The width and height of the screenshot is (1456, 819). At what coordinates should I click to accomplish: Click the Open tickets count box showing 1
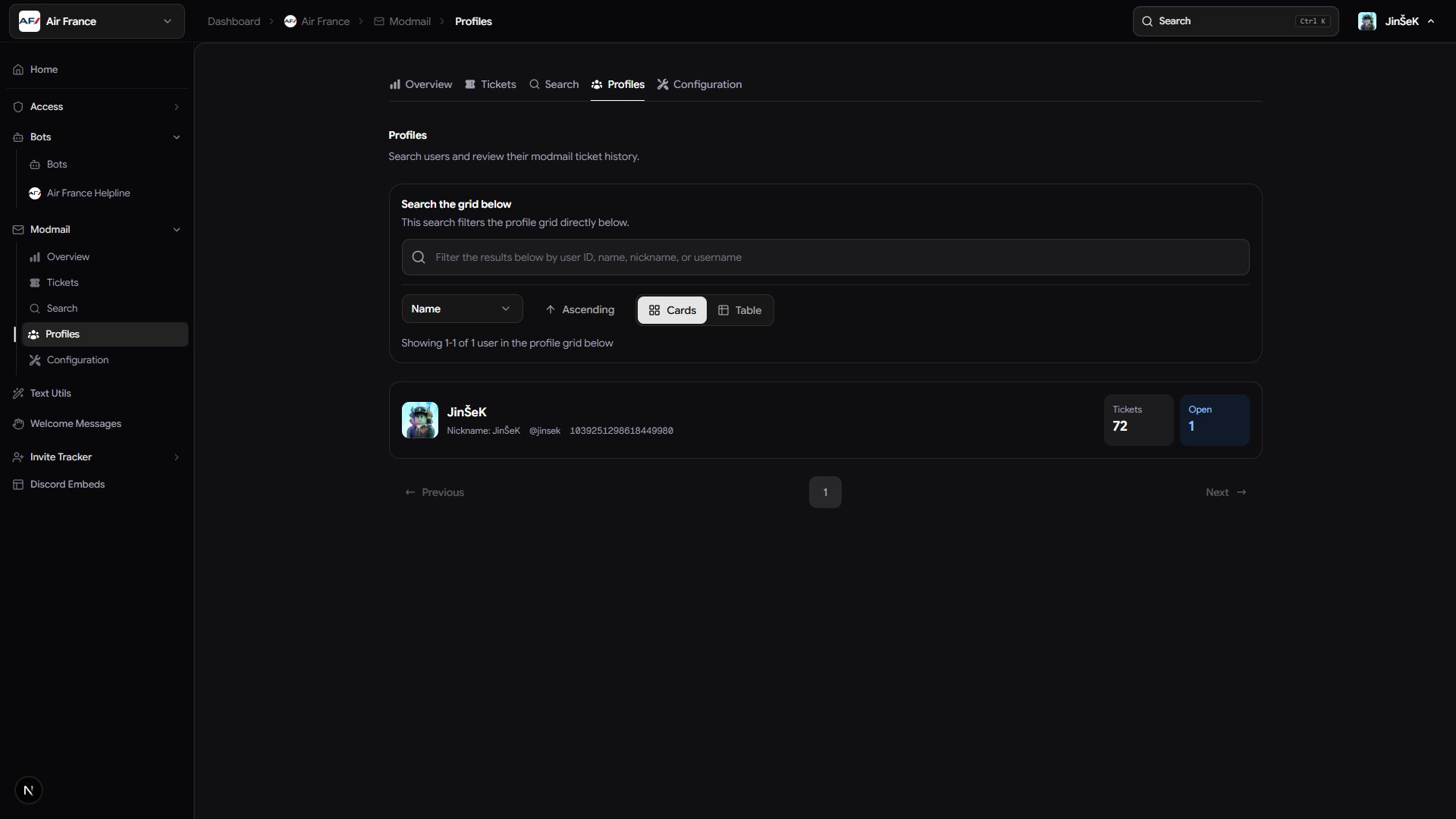click(x=1214, y=420)
